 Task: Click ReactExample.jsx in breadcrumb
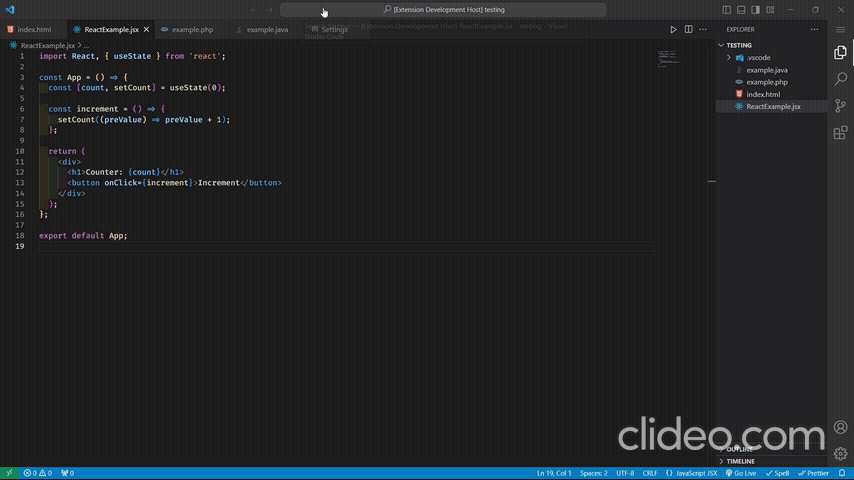[47, 46]
